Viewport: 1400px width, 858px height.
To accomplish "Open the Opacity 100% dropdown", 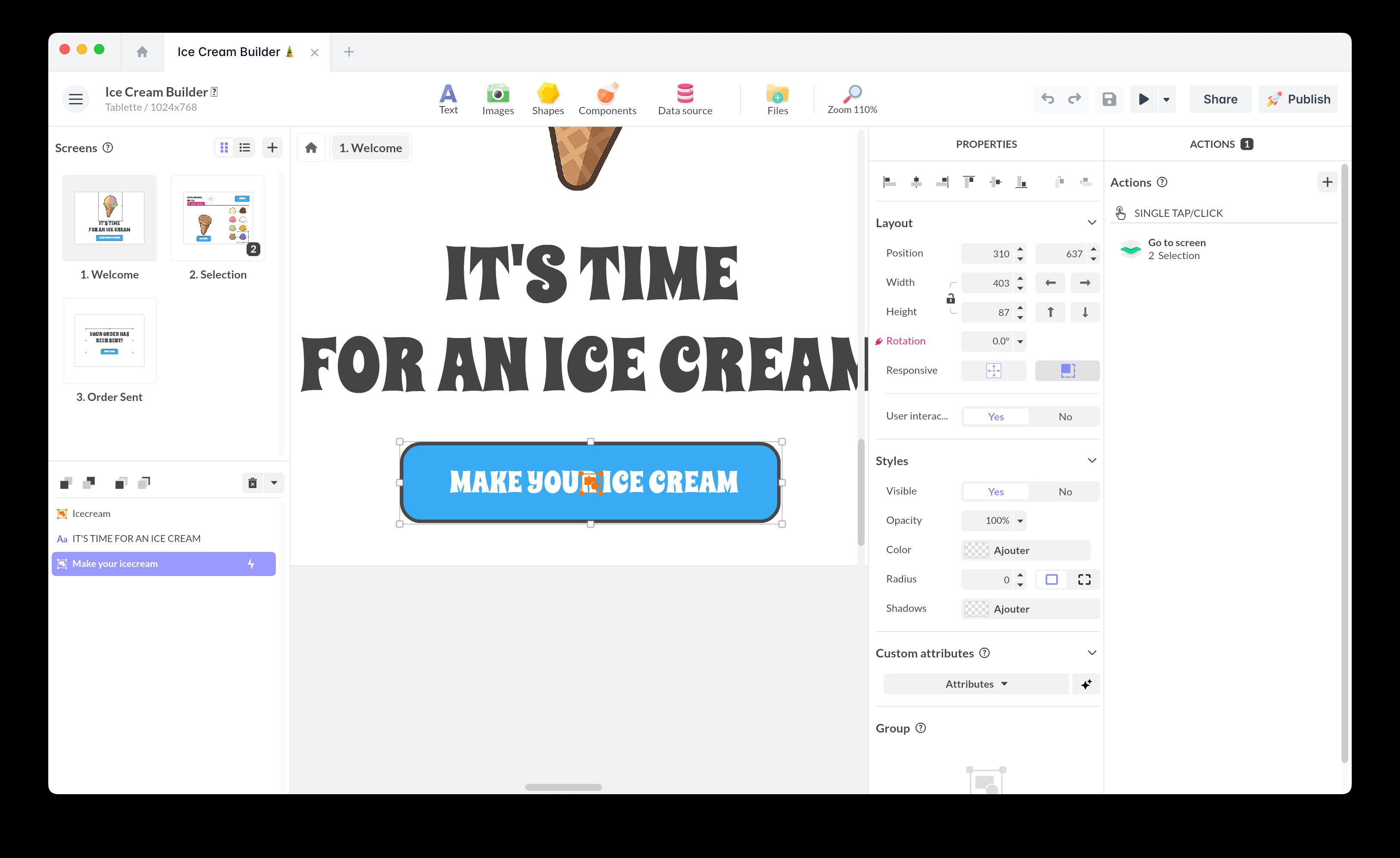I will pyautogui.click(x=1020, y=521).
